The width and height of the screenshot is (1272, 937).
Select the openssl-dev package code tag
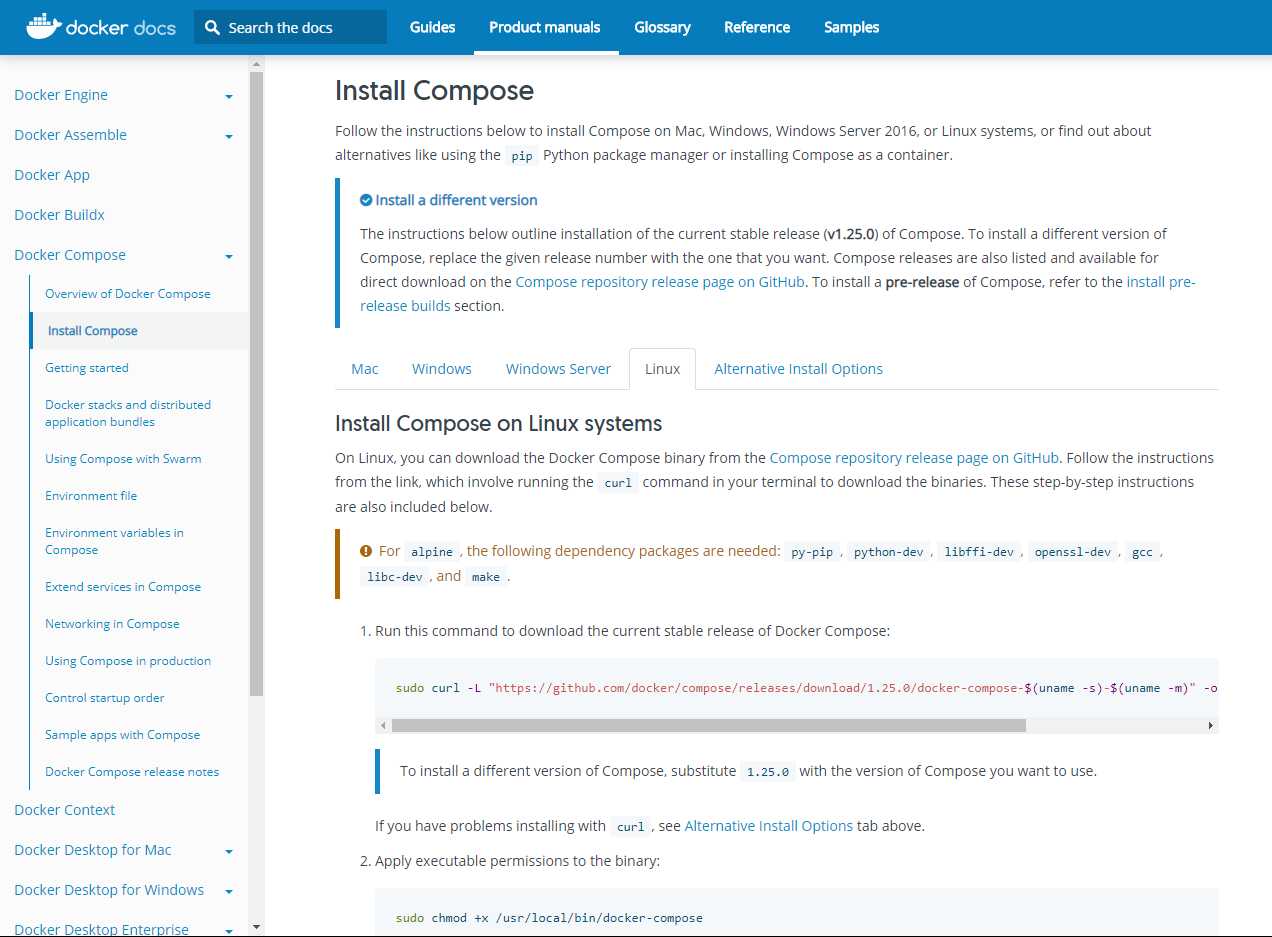click(x=1073, y=552)
